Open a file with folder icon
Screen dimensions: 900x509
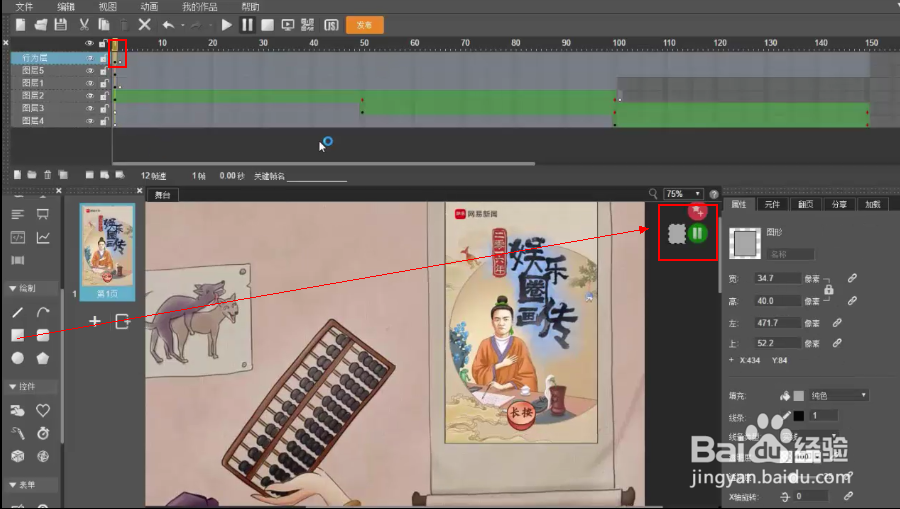pyautogui.click(x=41, y=25)
